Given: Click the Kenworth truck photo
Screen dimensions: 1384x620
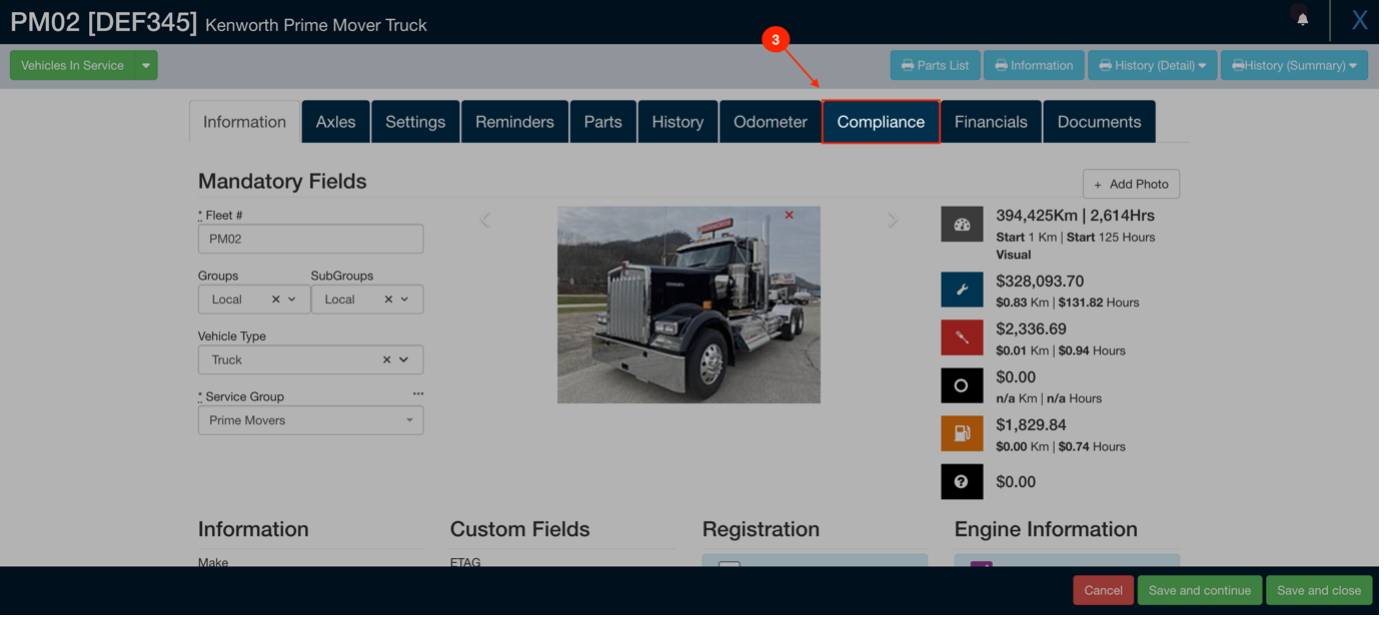Looking at the screenshot, I should pyautogui.click(x=688, y=305).
